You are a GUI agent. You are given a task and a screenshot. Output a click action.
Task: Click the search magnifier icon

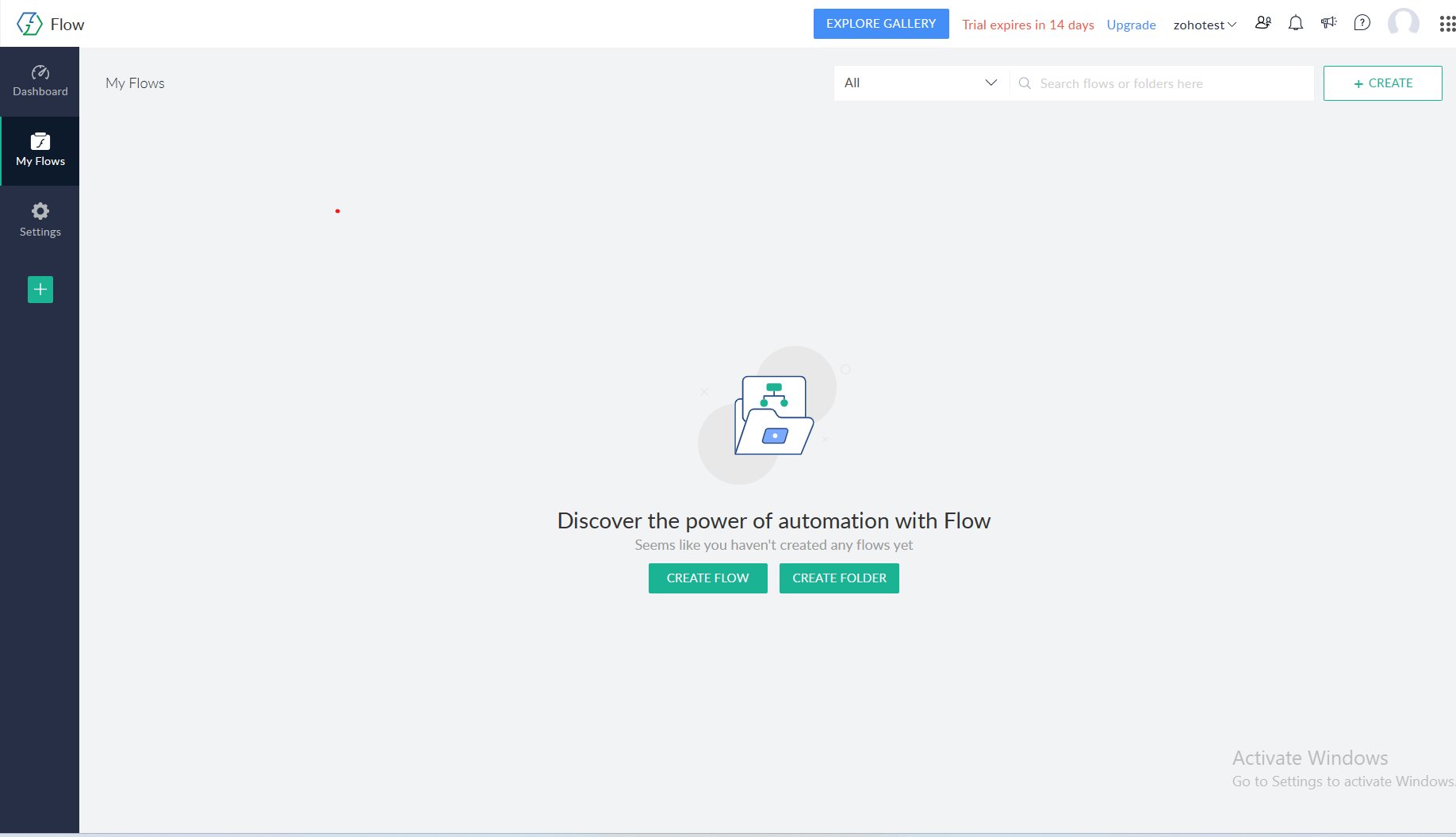(1025, 83)
